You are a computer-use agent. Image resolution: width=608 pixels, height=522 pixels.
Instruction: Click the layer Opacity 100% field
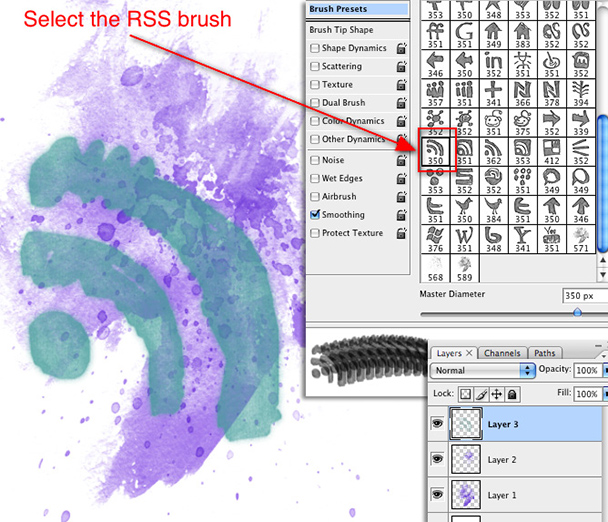(587, 370)
